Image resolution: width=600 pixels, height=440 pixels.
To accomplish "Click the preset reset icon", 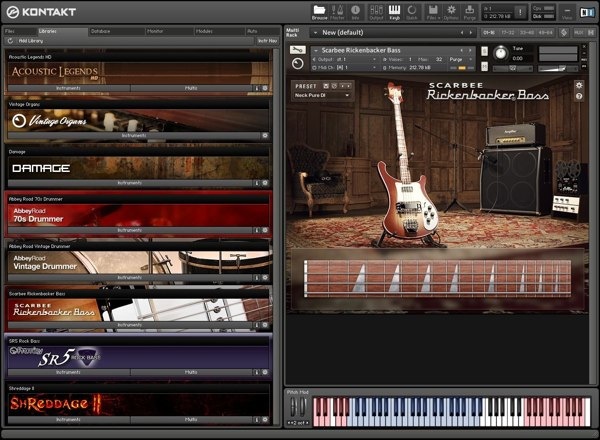I will pos(334,86).
